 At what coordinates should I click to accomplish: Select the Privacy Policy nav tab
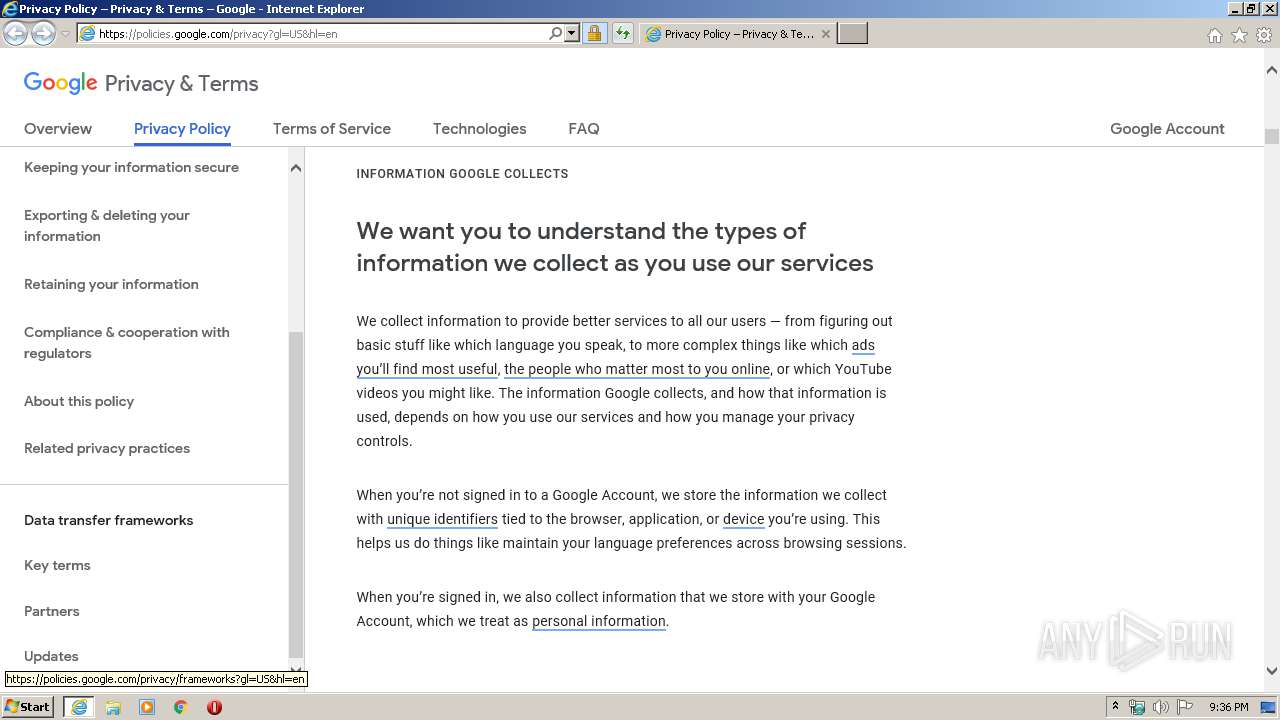point(182,129)
